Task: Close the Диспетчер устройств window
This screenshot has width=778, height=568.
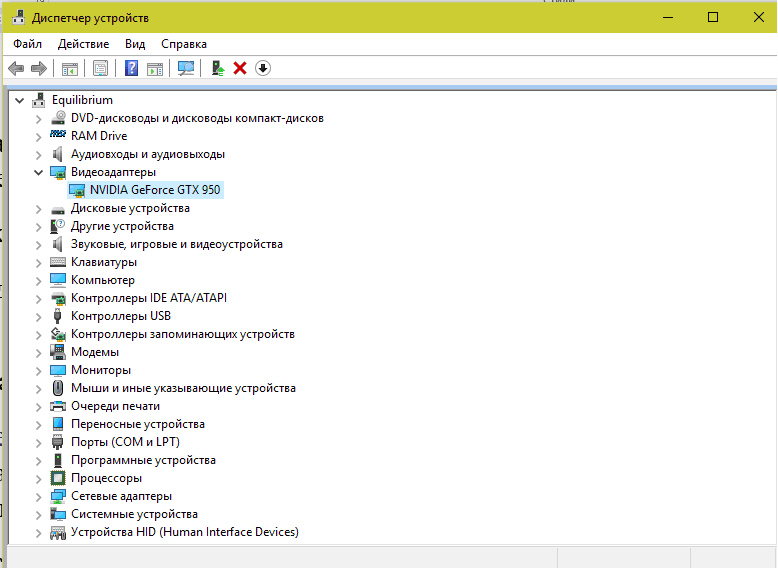Action: [x=758, y=17]
